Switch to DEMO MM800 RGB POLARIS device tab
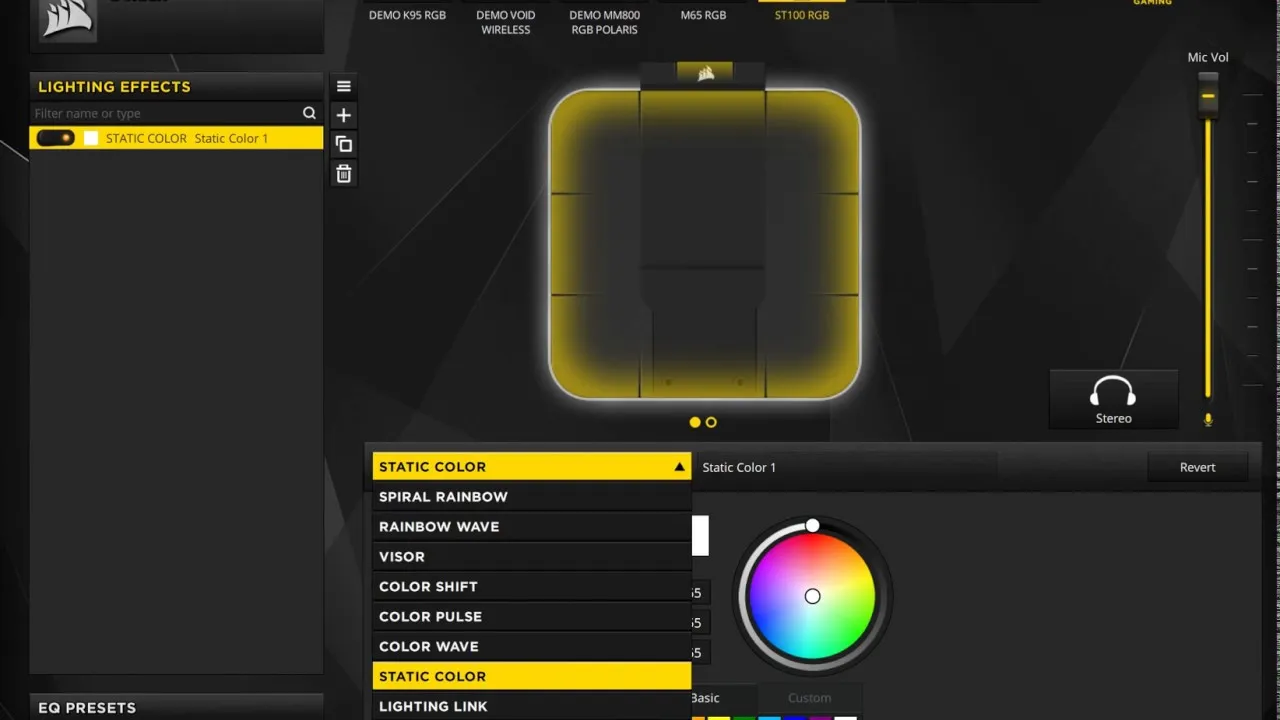1280x720 pixels. pos(604,22)
